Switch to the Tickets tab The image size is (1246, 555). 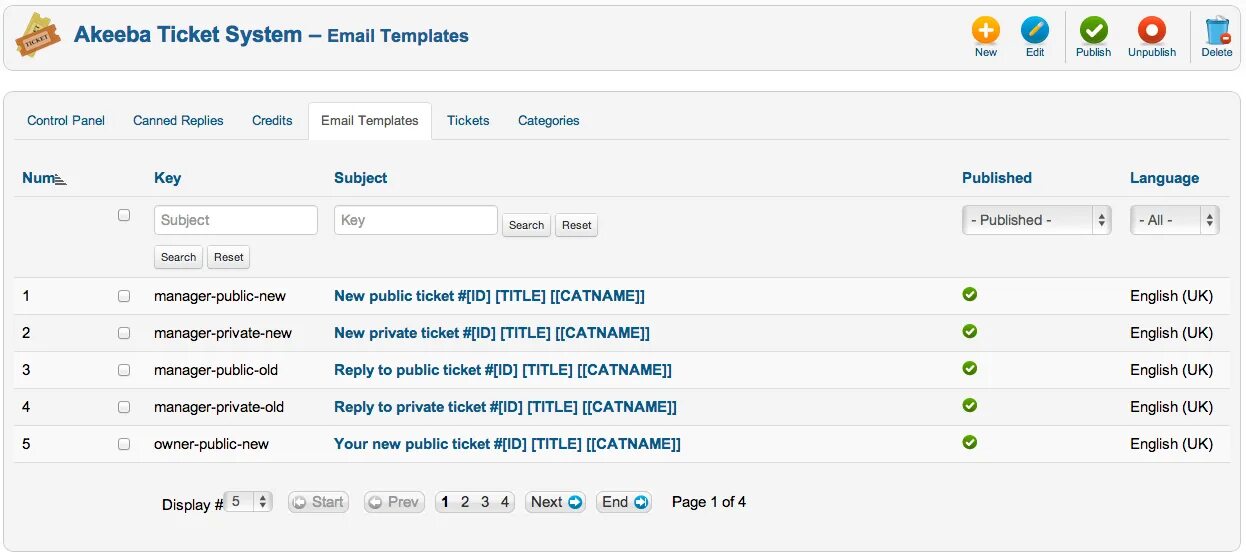pyautogui.click(x=468, y=120)
